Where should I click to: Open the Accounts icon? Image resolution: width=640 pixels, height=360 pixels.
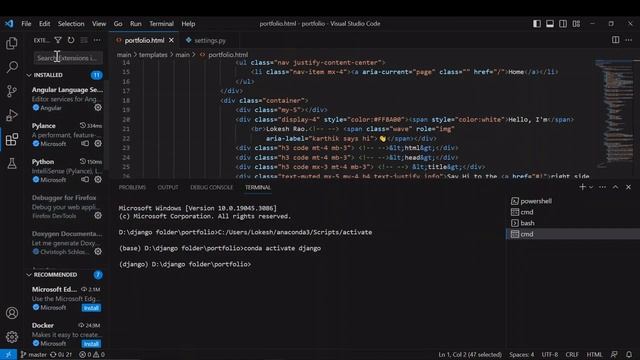pos(12,313)
